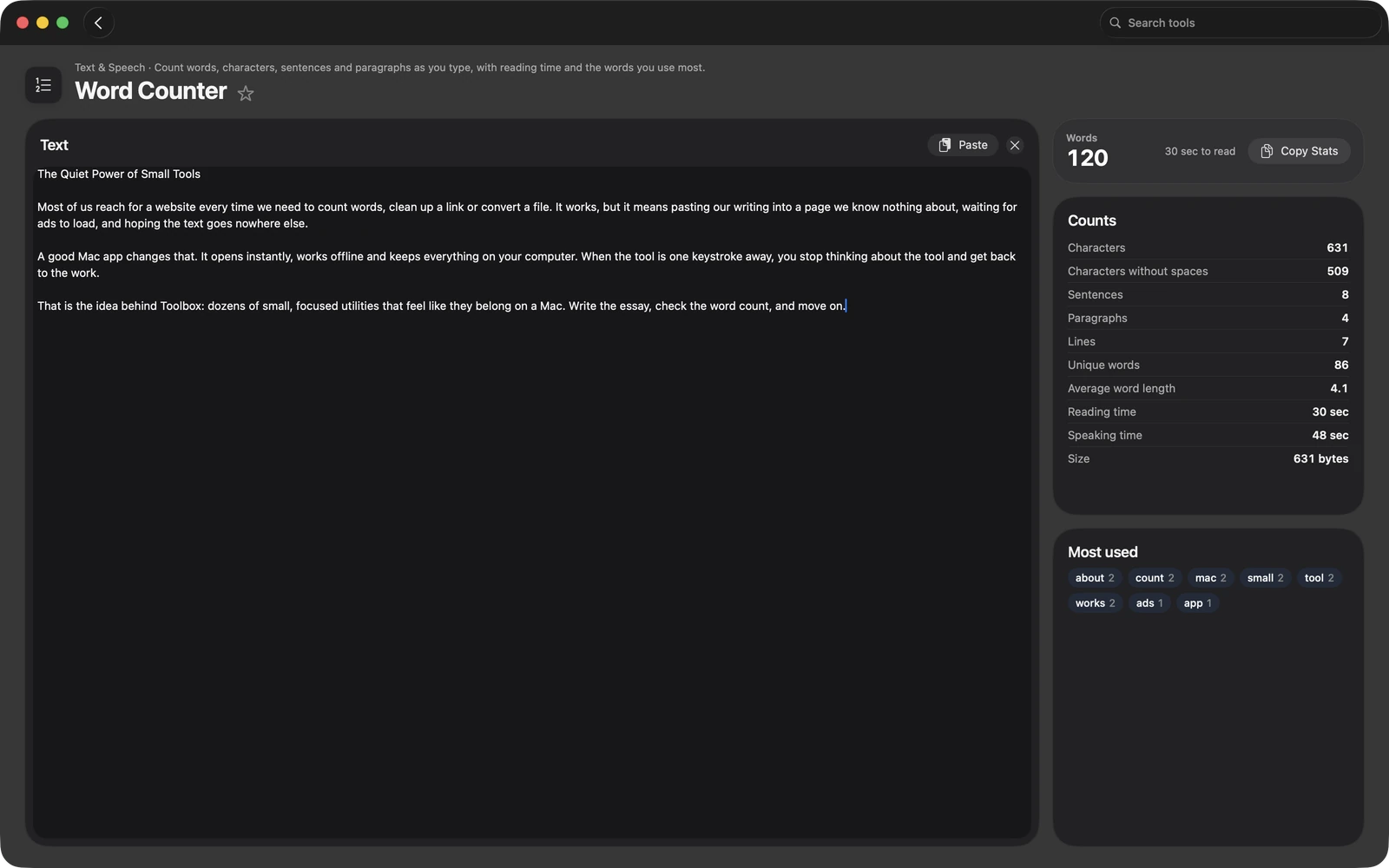Select the 'tool' most used tag
This screenshot has width=1389, height=868.
(x=1320, y=578)
